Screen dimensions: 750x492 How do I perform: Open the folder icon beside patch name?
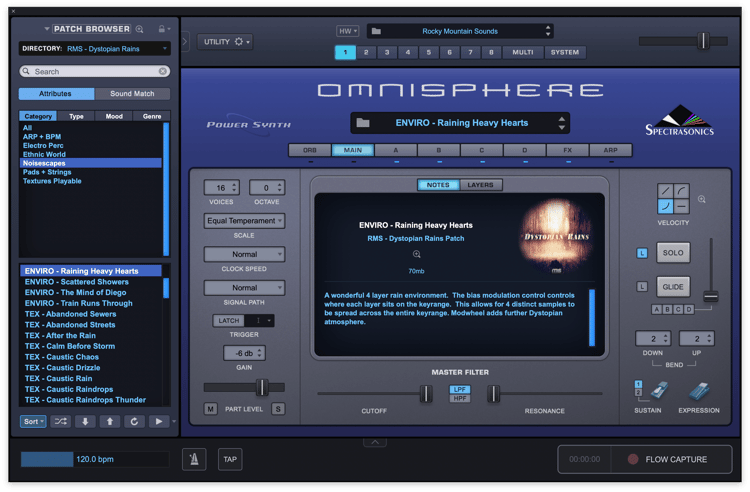coord(363,123)
